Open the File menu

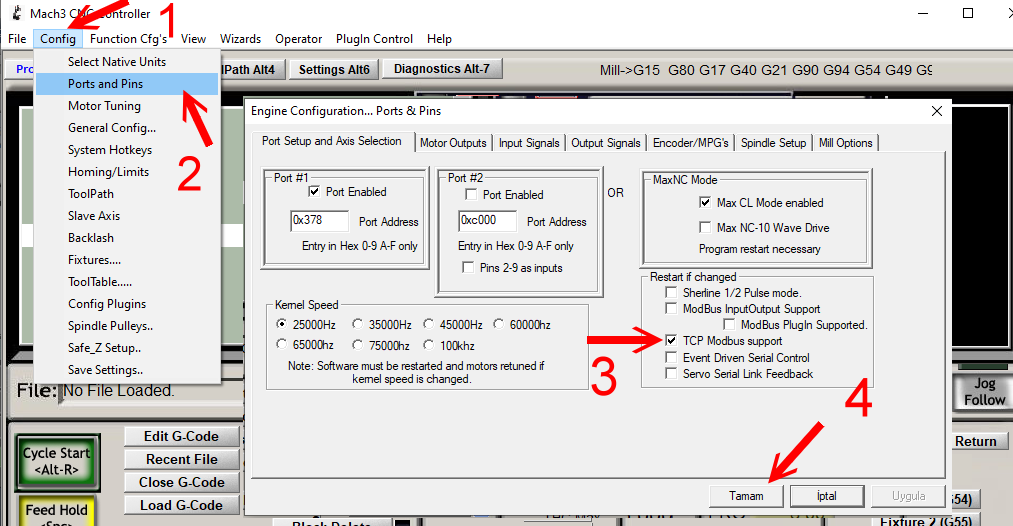[x=17, y=39]
